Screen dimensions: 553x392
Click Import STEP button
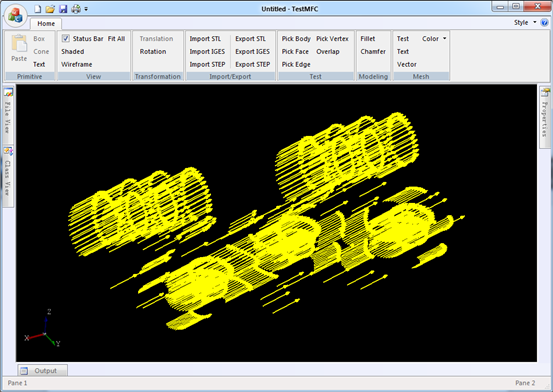pos(207,64)
